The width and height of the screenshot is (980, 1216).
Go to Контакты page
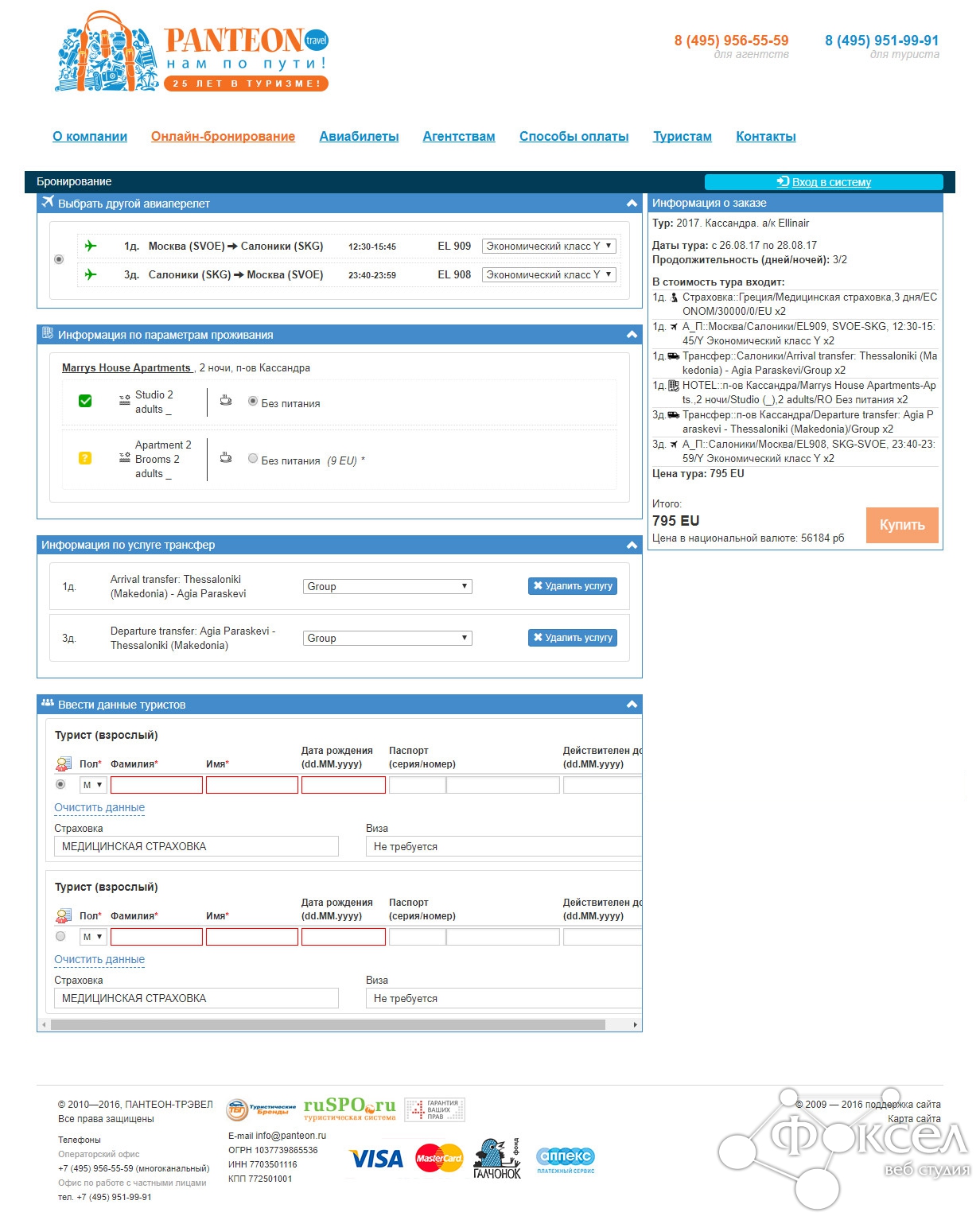point(766,136)
